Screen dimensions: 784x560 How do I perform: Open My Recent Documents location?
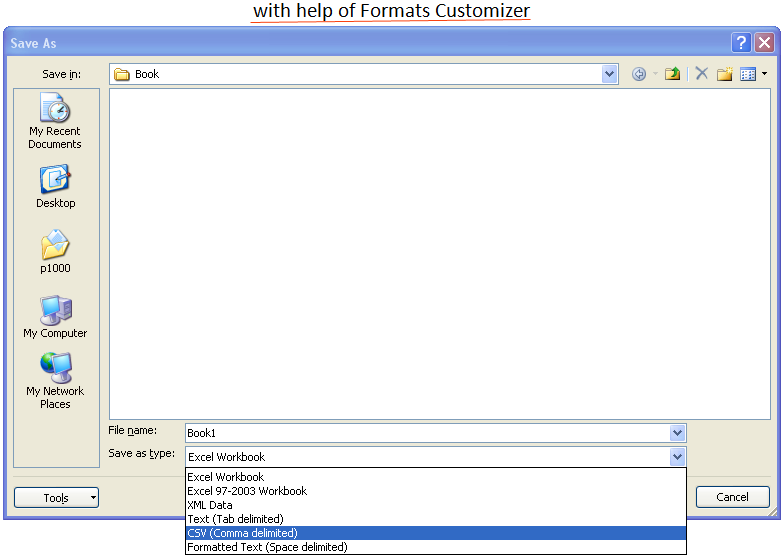[x=55, y=121]
